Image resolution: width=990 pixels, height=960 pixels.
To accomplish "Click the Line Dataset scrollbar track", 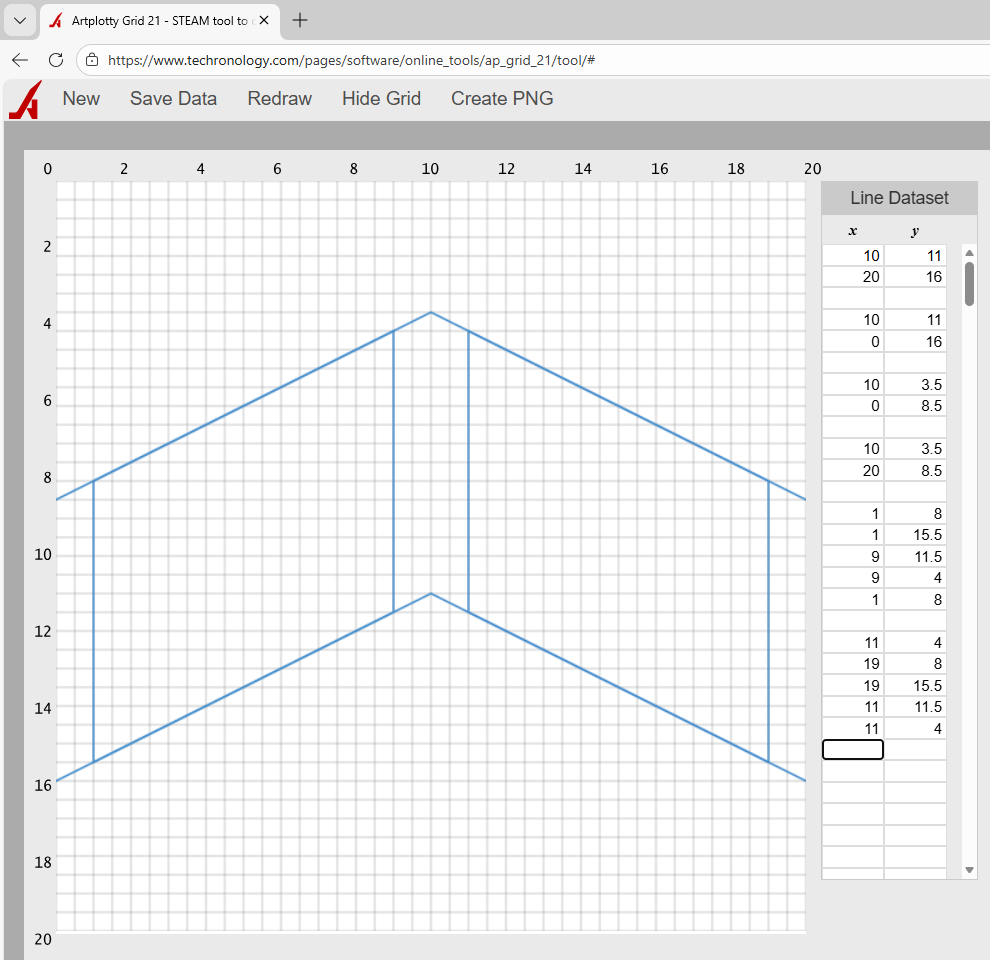I will (968, 560).
